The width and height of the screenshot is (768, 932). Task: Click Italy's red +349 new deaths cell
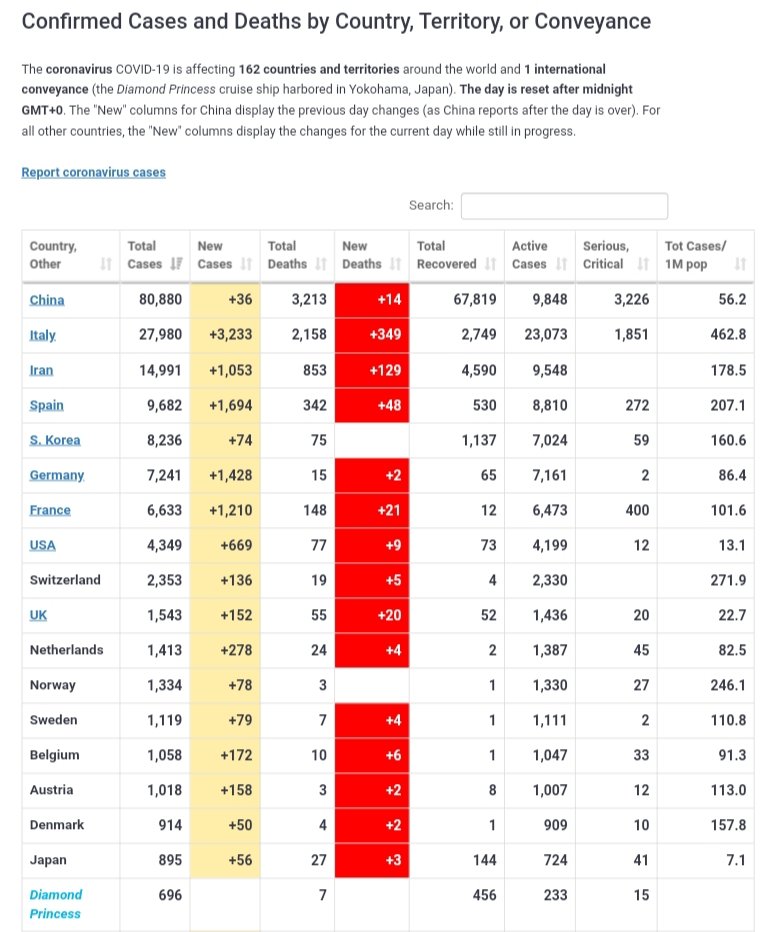372,335
